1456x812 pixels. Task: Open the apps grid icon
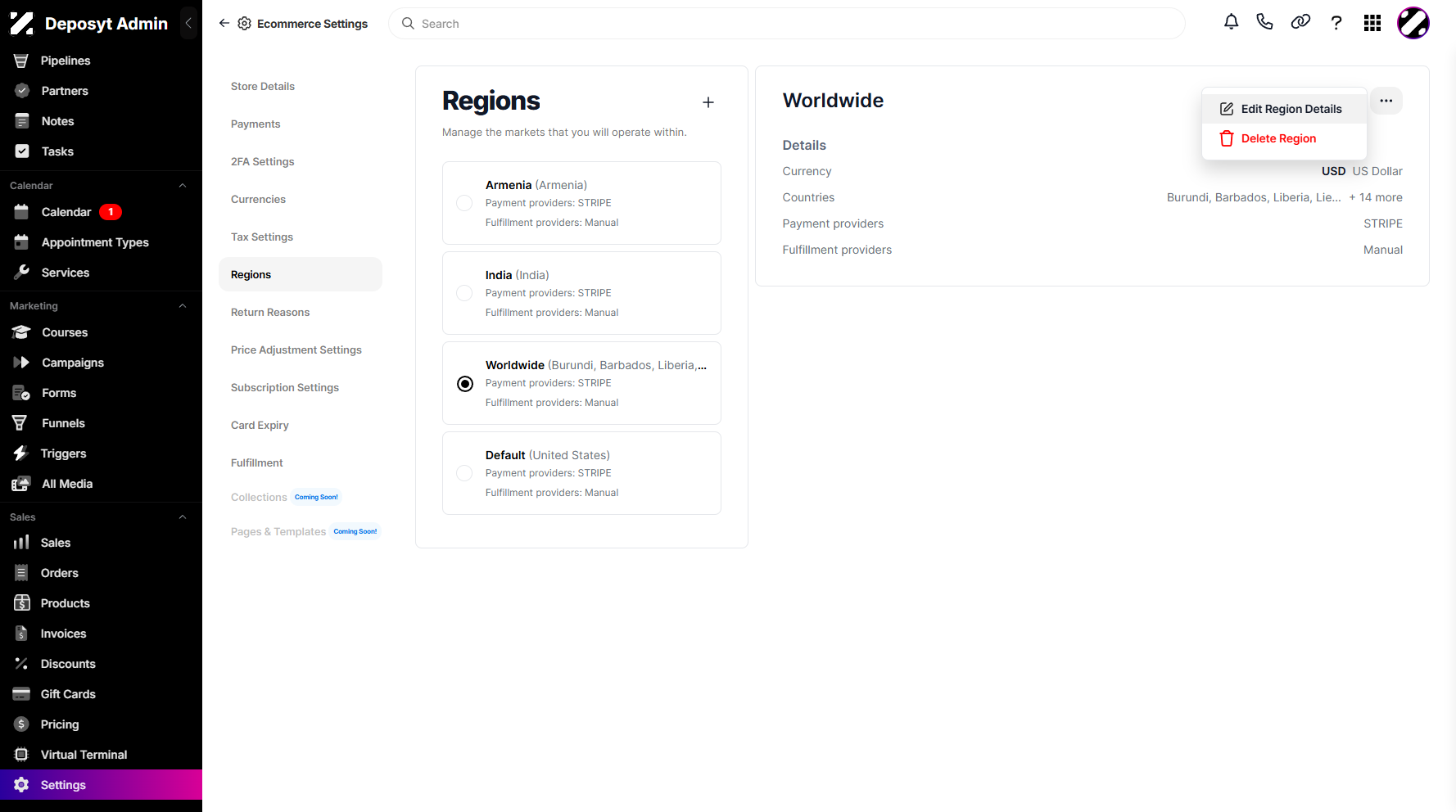[1372, 23]
